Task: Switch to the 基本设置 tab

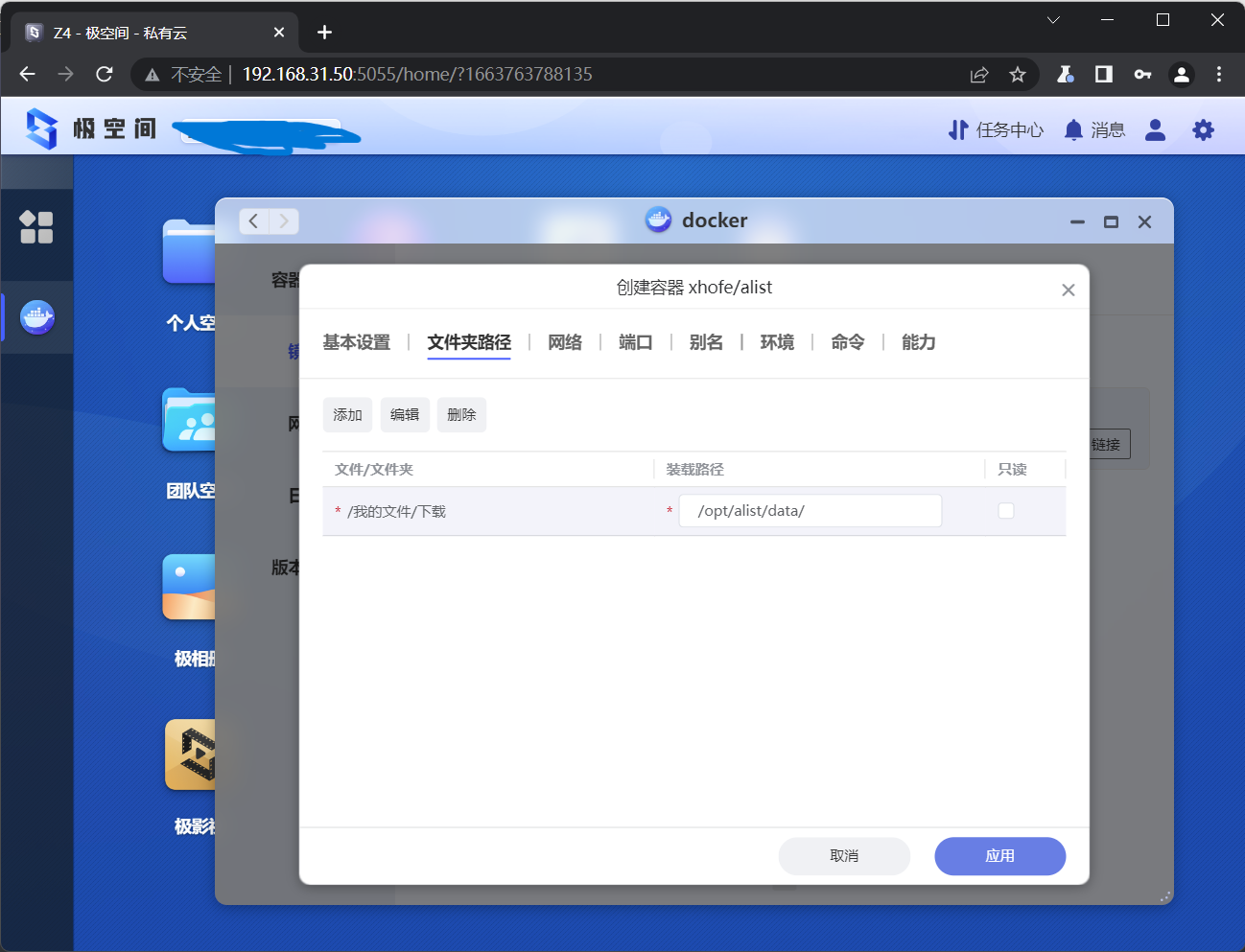Action: [357, 342]
